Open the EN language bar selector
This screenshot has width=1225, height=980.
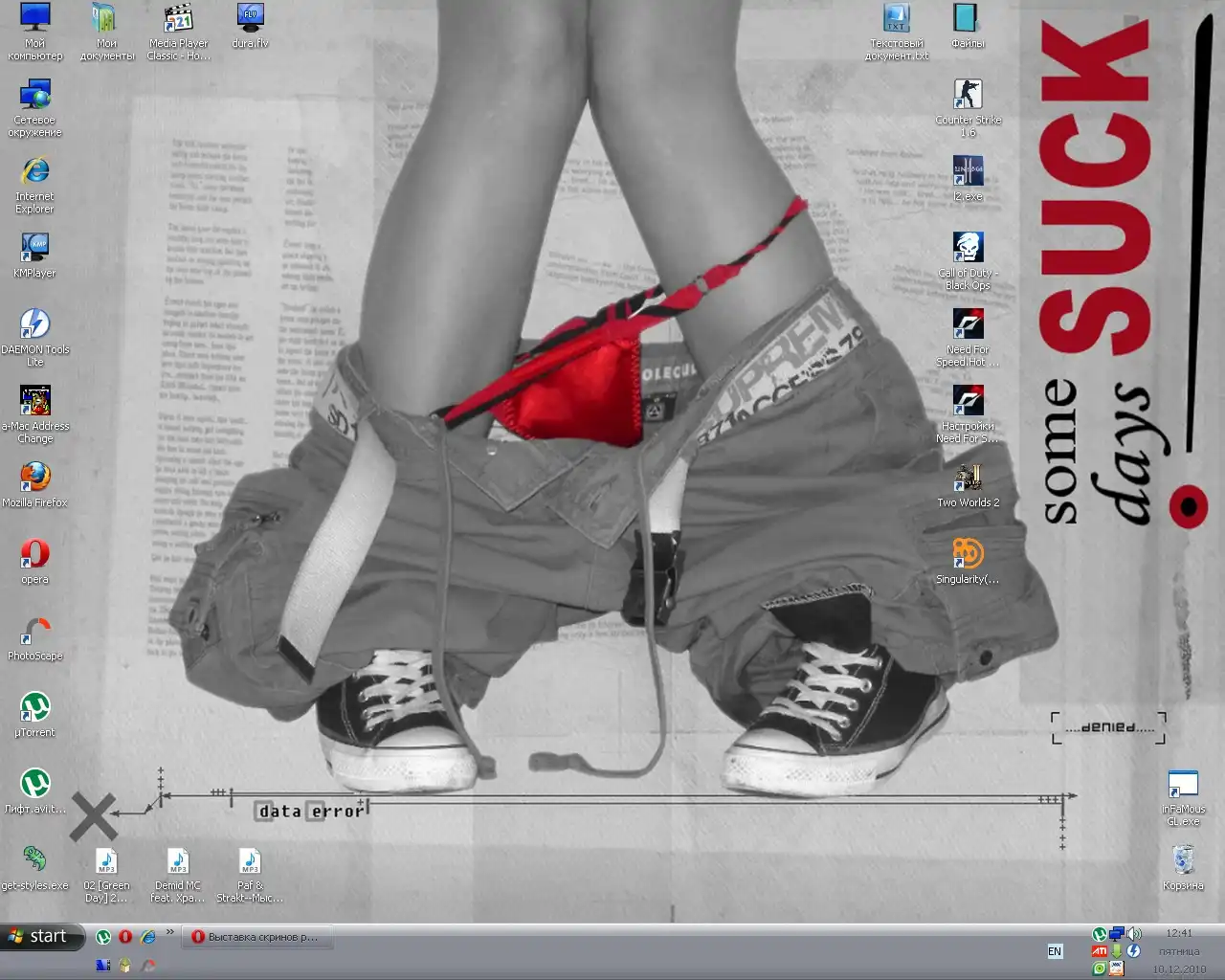pyautogui.click(x=1055, y=951)
